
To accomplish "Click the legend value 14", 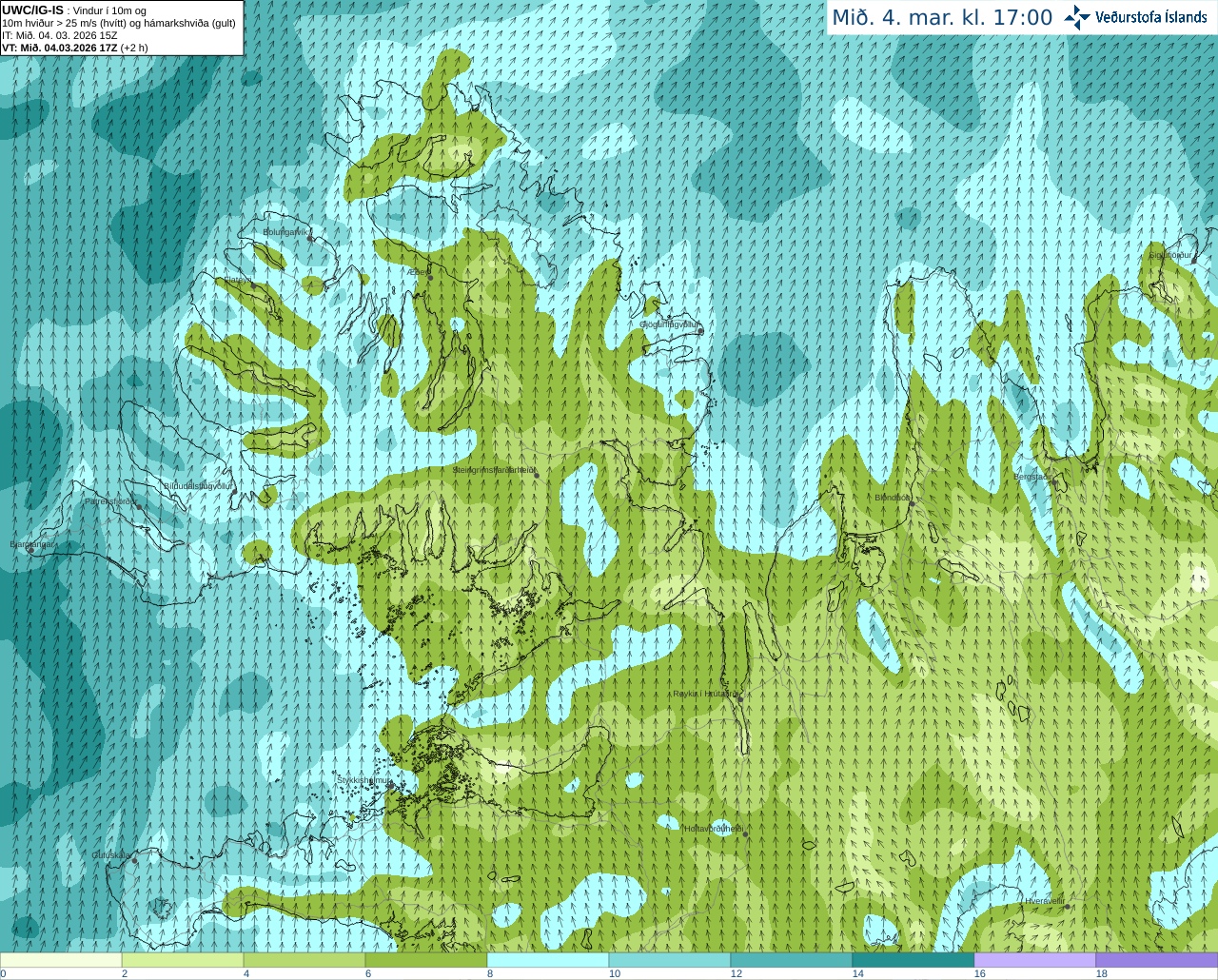I will point(858,973).
